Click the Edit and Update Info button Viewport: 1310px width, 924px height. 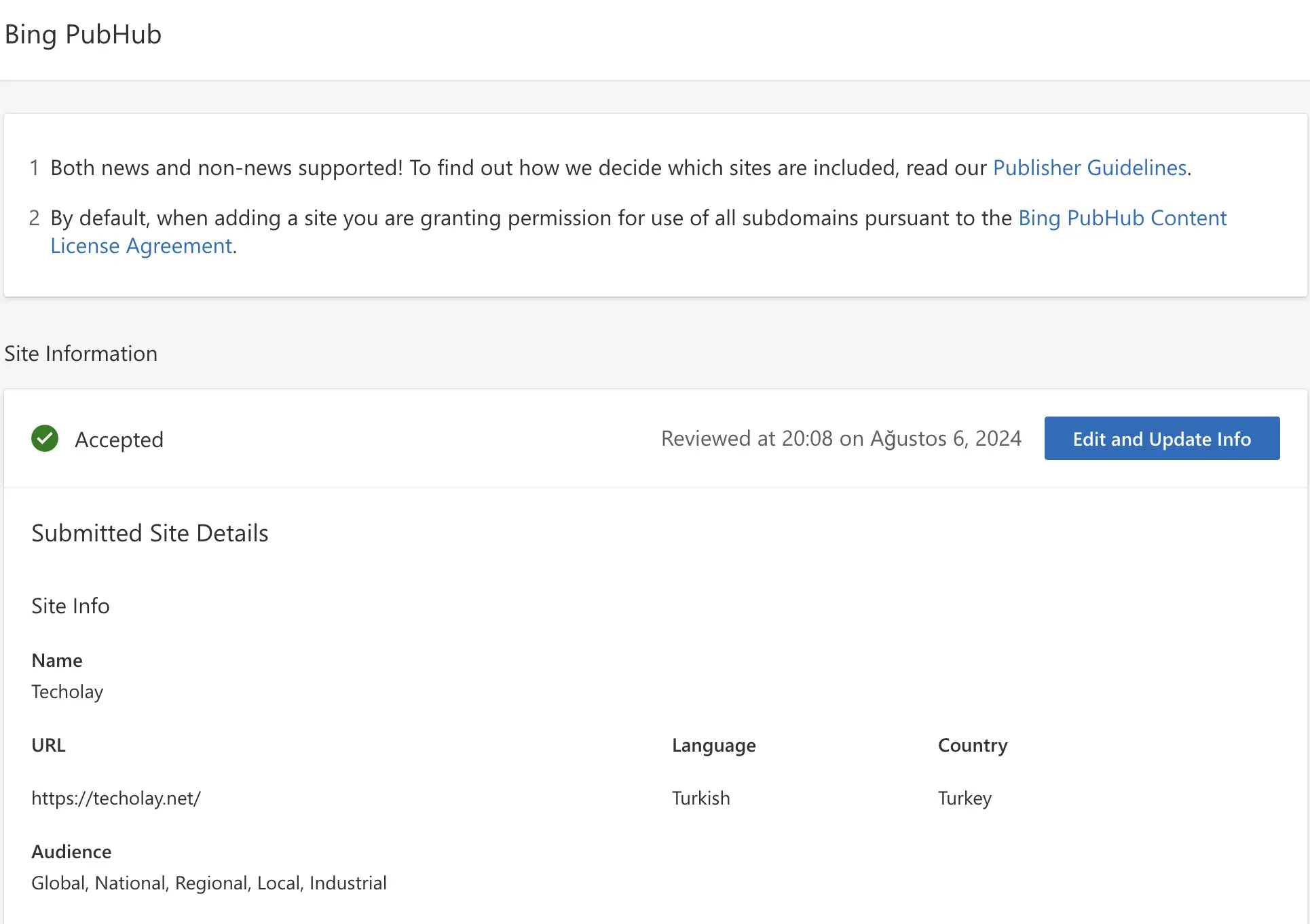[x=1162, y=438]
